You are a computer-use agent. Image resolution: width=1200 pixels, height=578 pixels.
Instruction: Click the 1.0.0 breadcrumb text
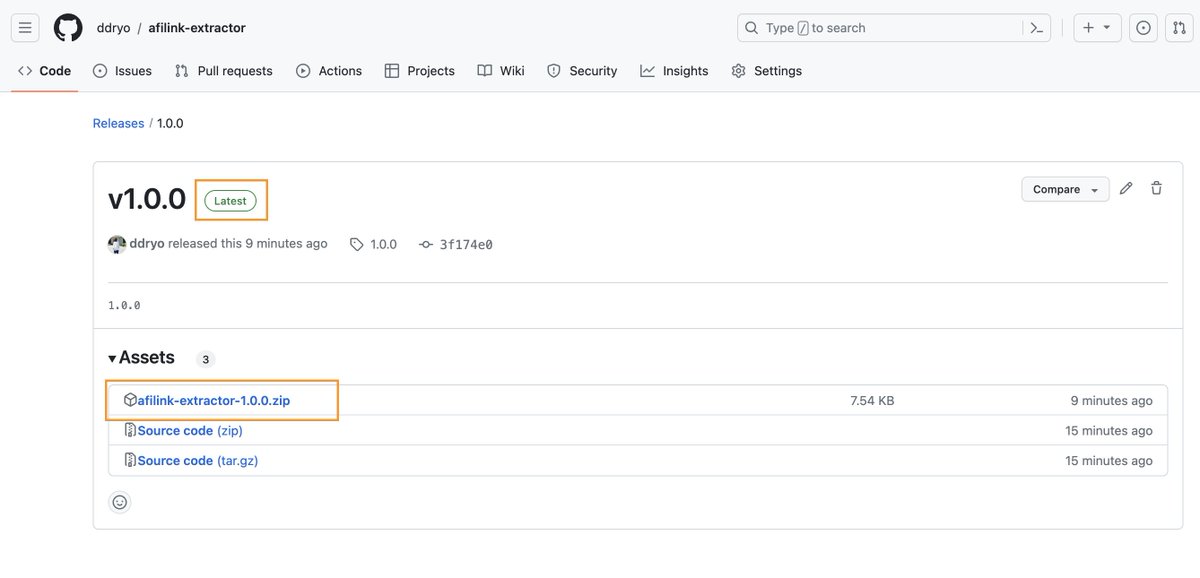(170, 123)
